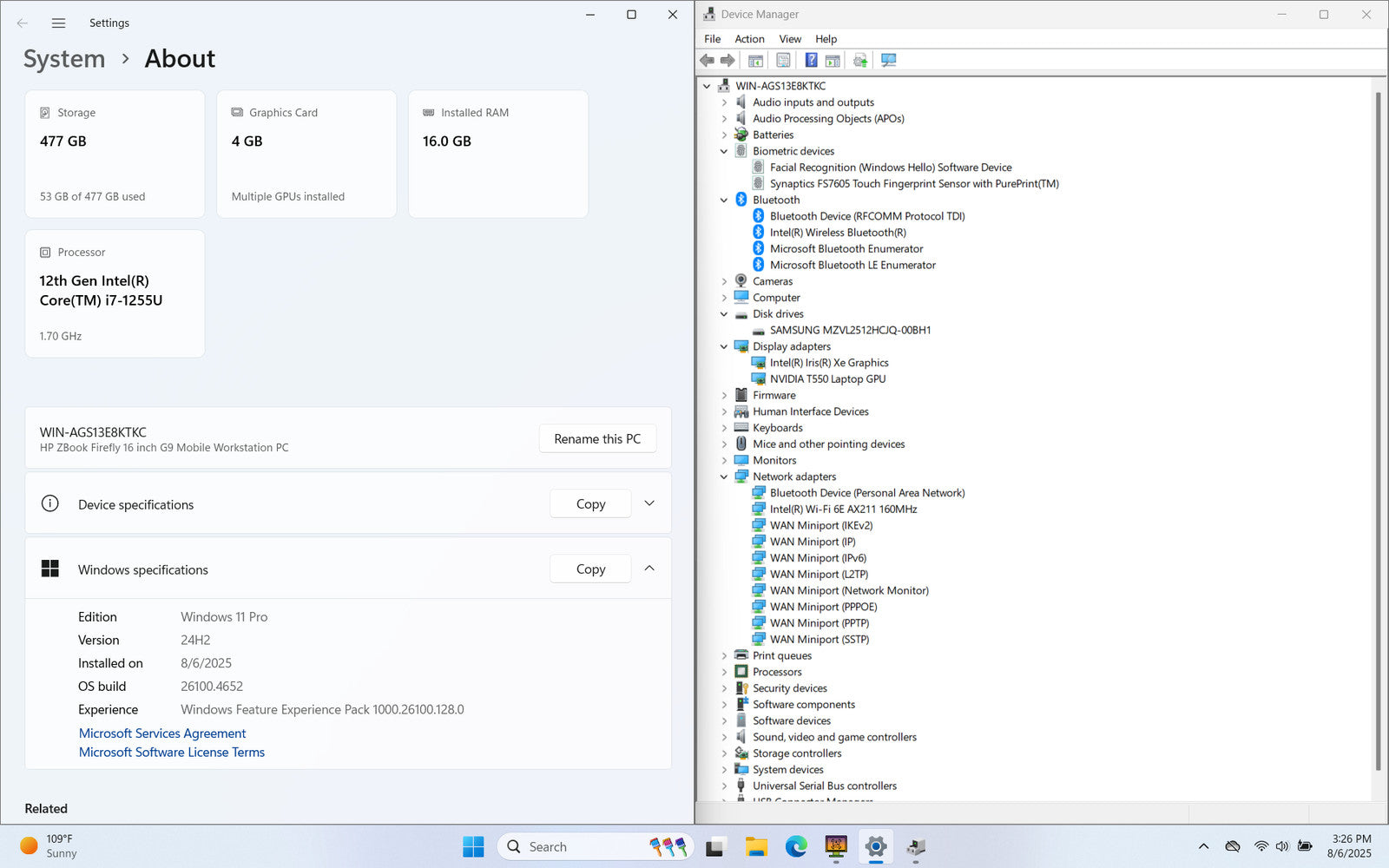Open the View menu in Device Manager

(789, 39)
